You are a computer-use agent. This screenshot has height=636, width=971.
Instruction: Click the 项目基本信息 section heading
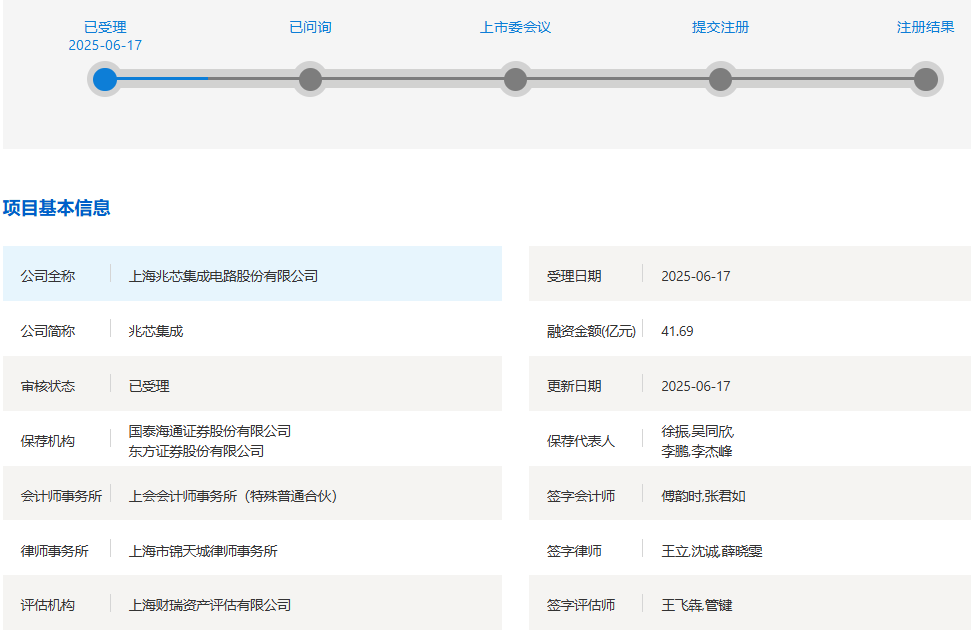click(56, 208)
